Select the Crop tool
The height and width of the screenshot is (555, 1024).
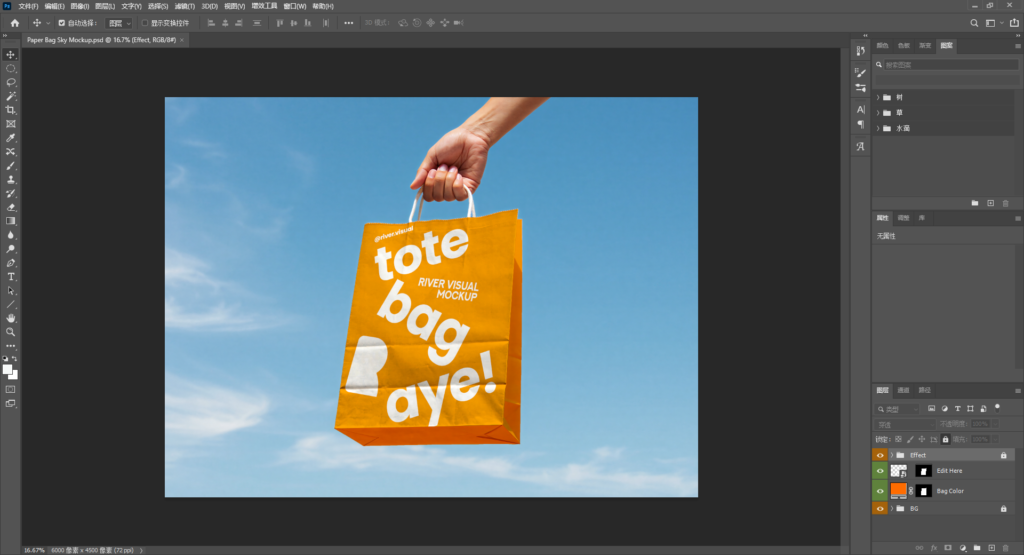[10, 110]
